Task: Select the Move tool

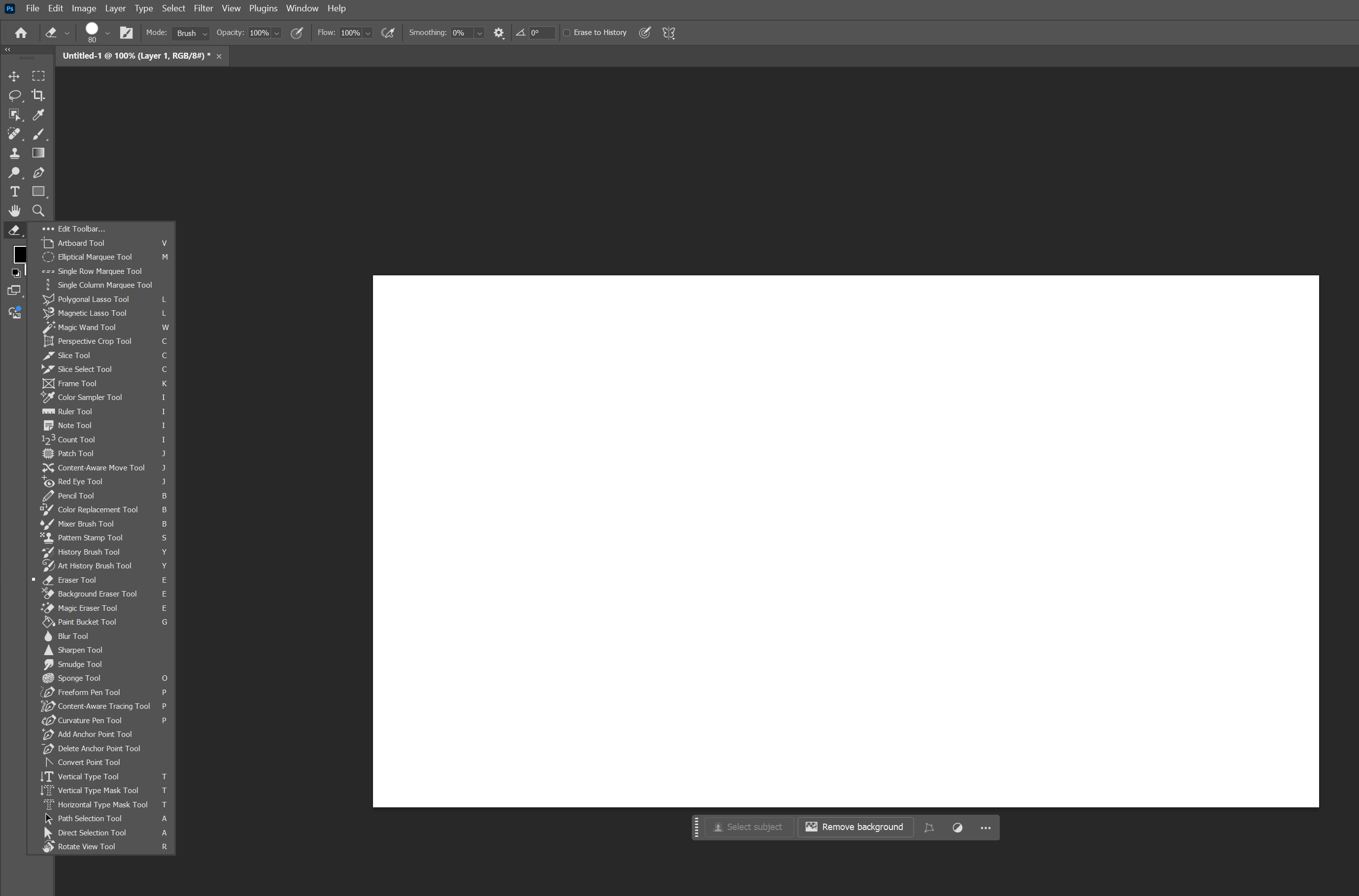Action: coord(14,76)
